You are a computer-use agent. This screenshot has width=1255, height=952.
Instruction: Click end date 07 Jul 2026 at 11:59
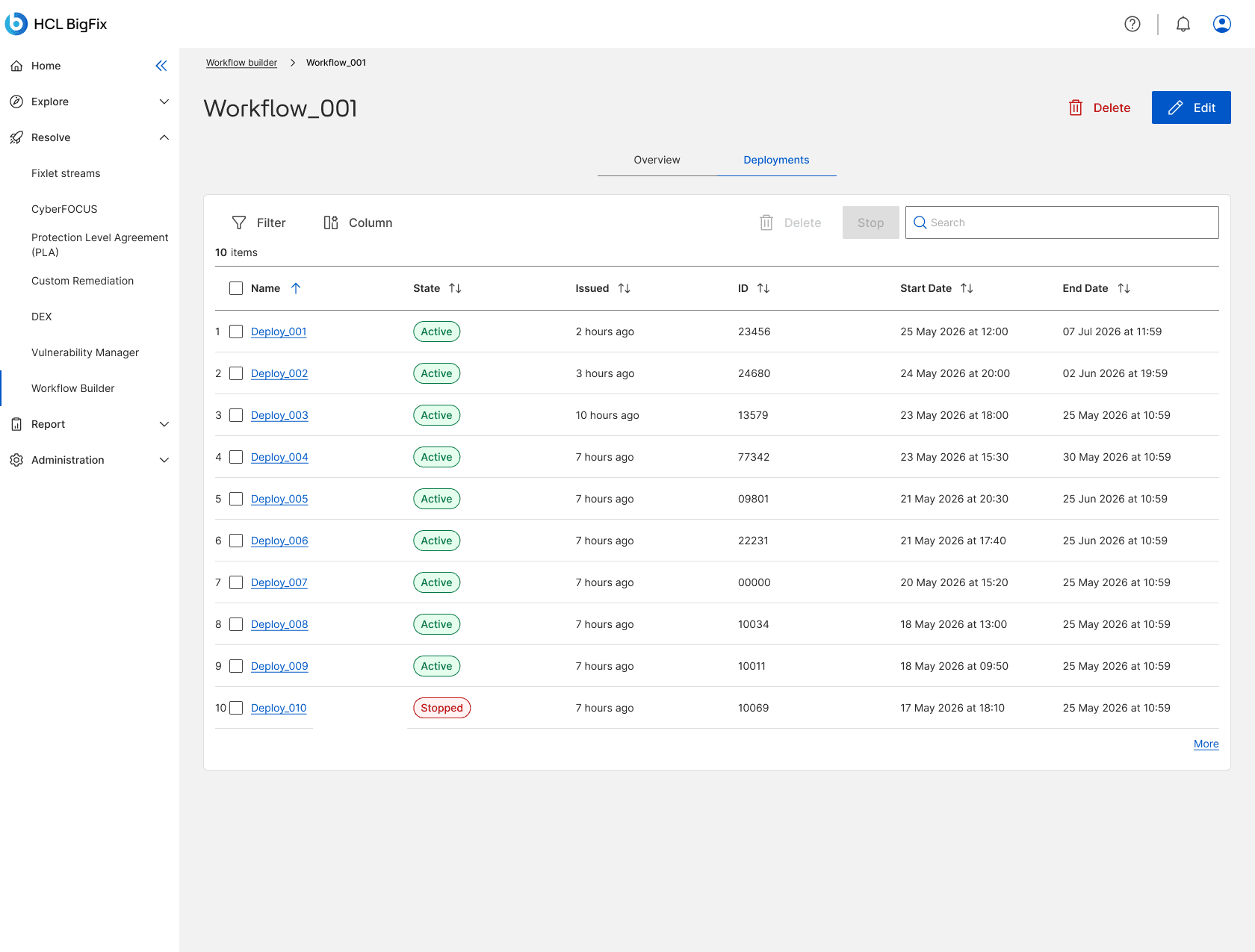(x=1112, y=332)
